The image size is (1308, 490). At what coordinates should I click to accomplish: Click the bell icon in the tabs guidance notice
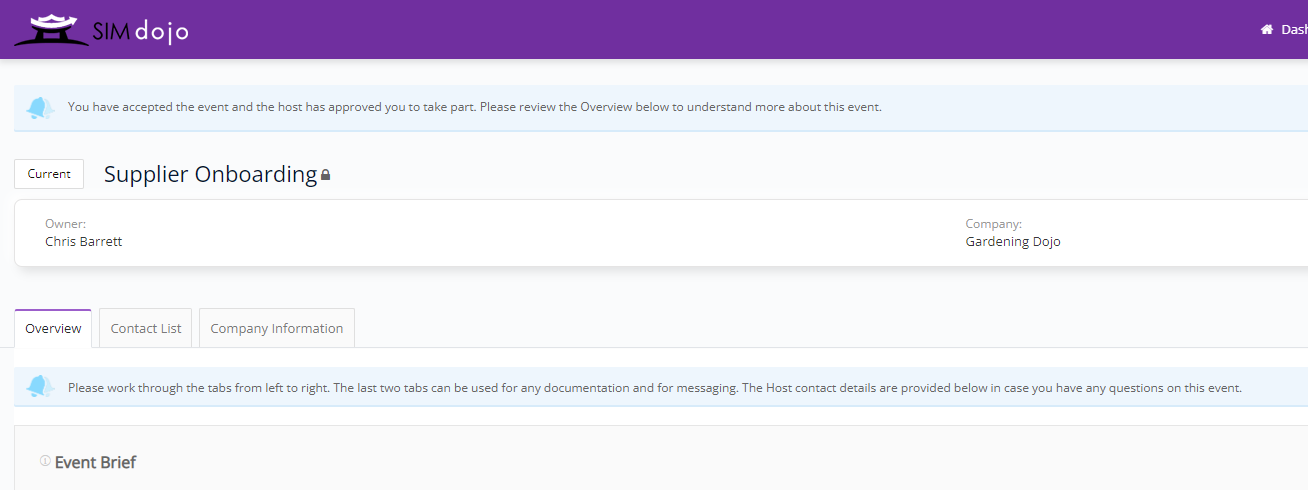click(41, 387)
